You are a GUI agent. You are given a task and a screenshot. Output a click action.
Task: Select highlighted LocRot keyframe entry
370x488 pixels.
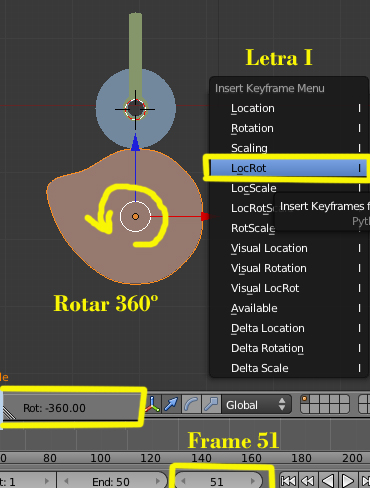coord(289,168)
